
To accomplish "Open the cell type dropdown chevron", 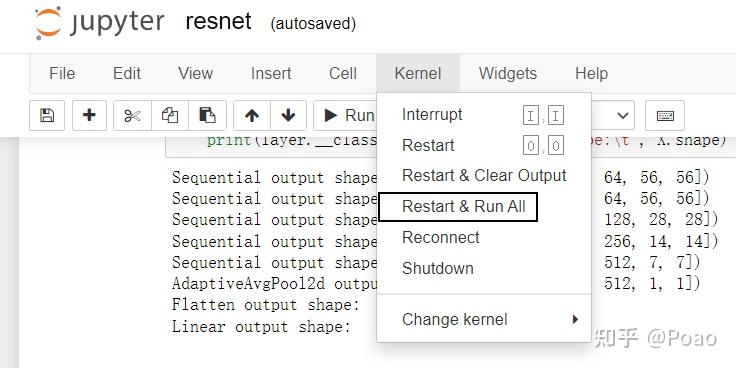I will (x=622, y=115).
